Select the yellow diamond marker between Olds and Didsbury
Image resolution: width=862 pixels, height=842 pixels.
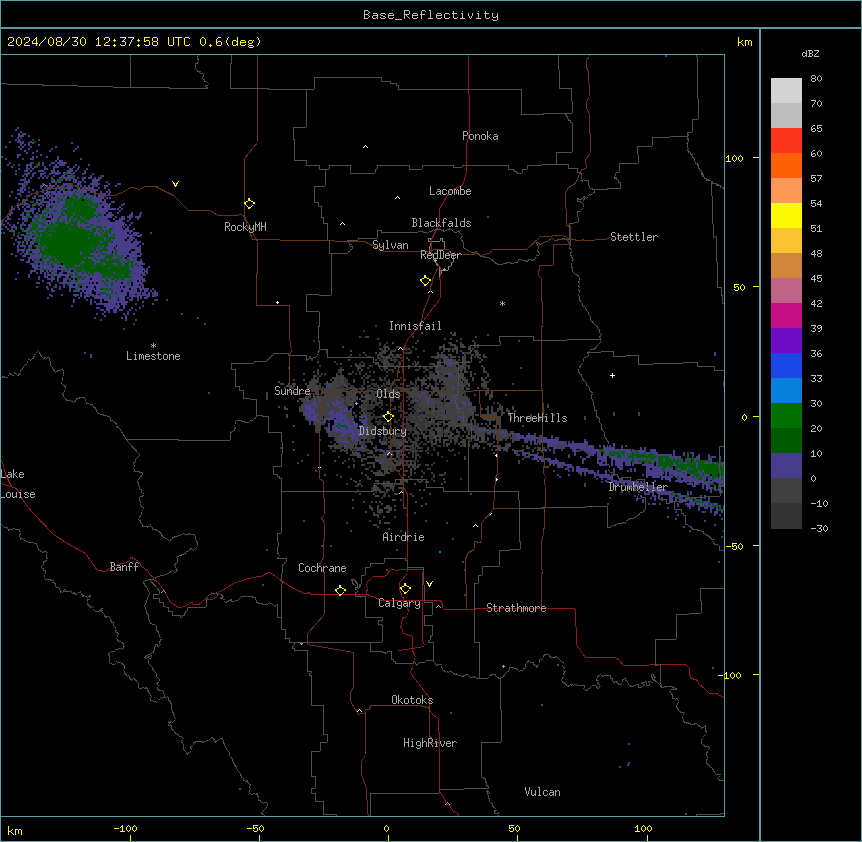coord(388,417)
